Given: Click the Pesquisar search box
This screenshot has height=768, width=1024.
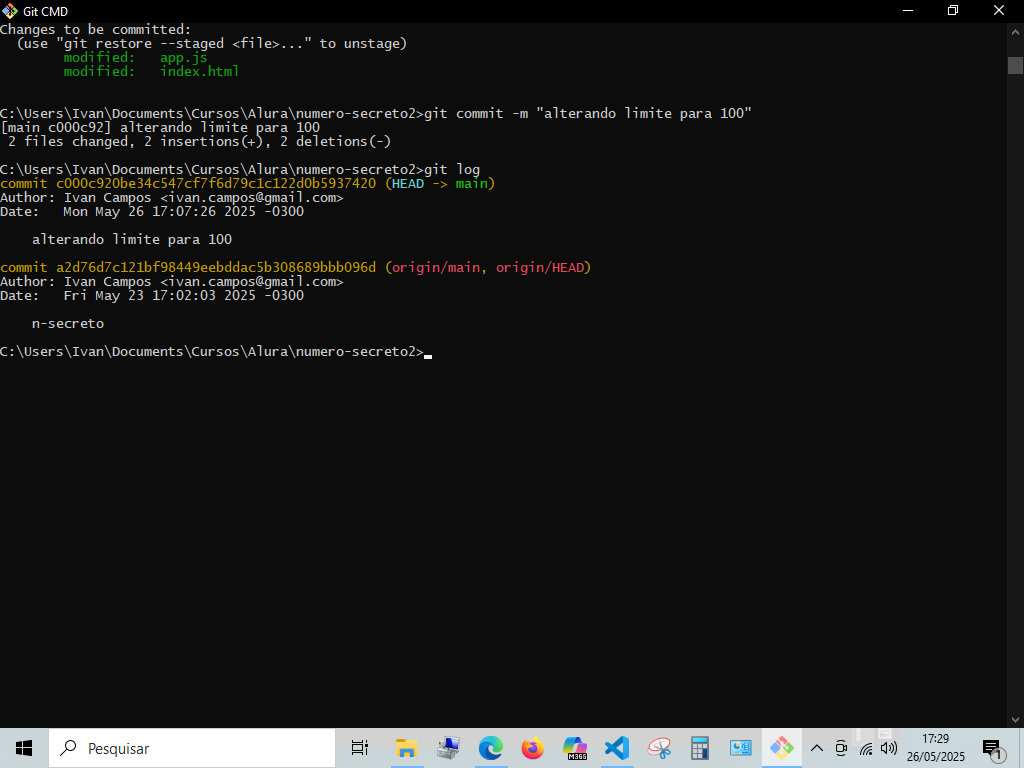Looking at the screenshot, I should click(192, 748).
